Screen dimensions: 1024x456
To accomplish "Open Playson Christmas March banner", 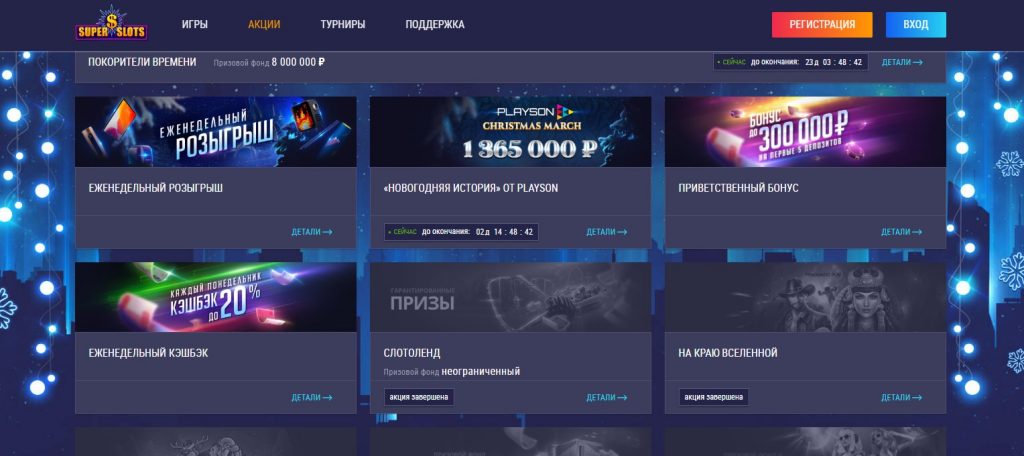I will [511, 132].
